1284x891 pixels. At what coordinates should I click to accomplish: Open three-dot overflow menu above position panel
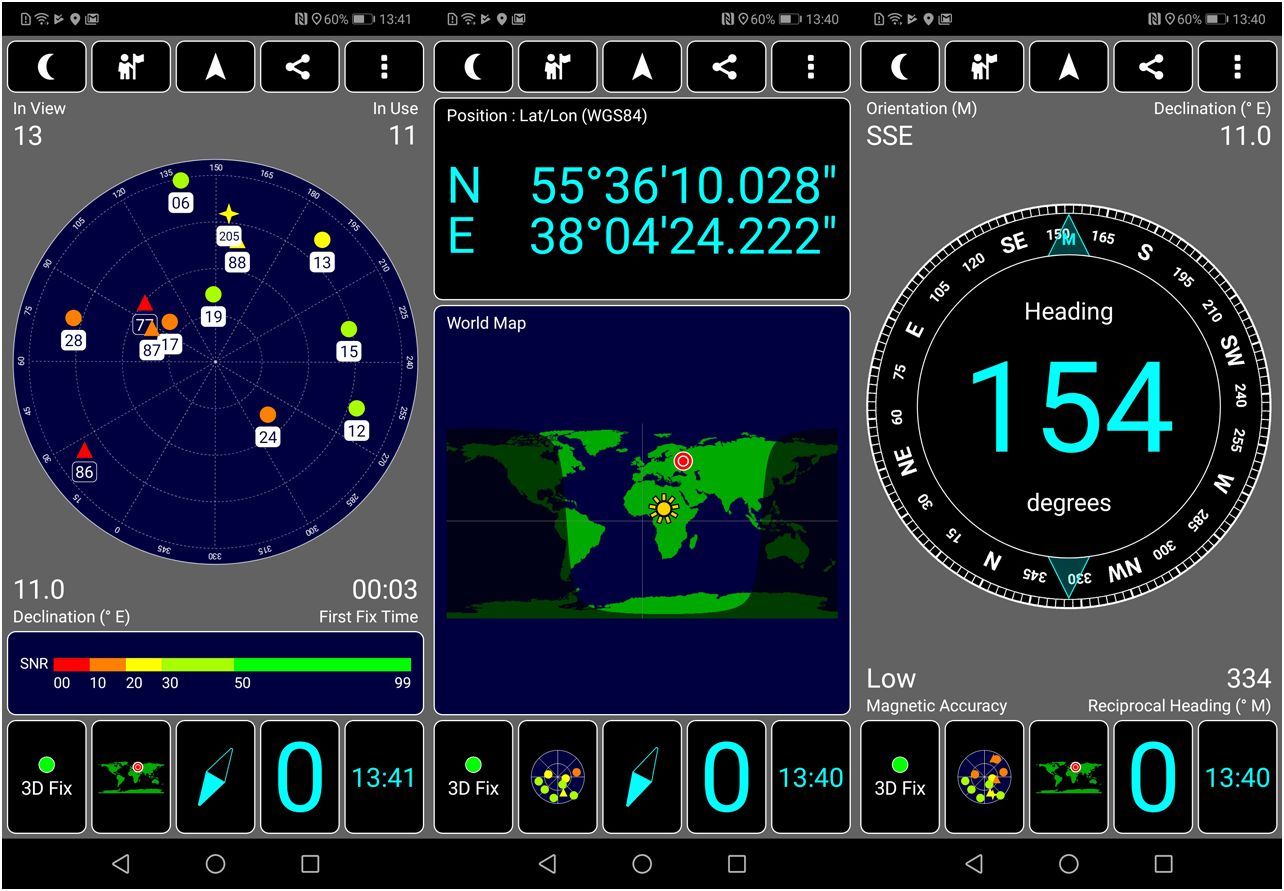[810, 67]
